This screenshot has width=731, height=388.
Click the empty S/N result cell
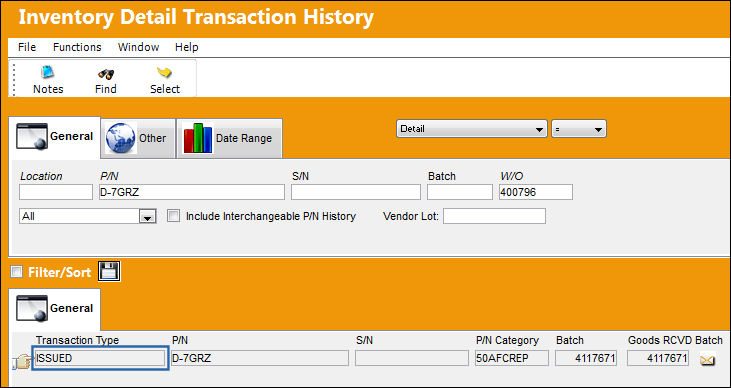[412, 358]
